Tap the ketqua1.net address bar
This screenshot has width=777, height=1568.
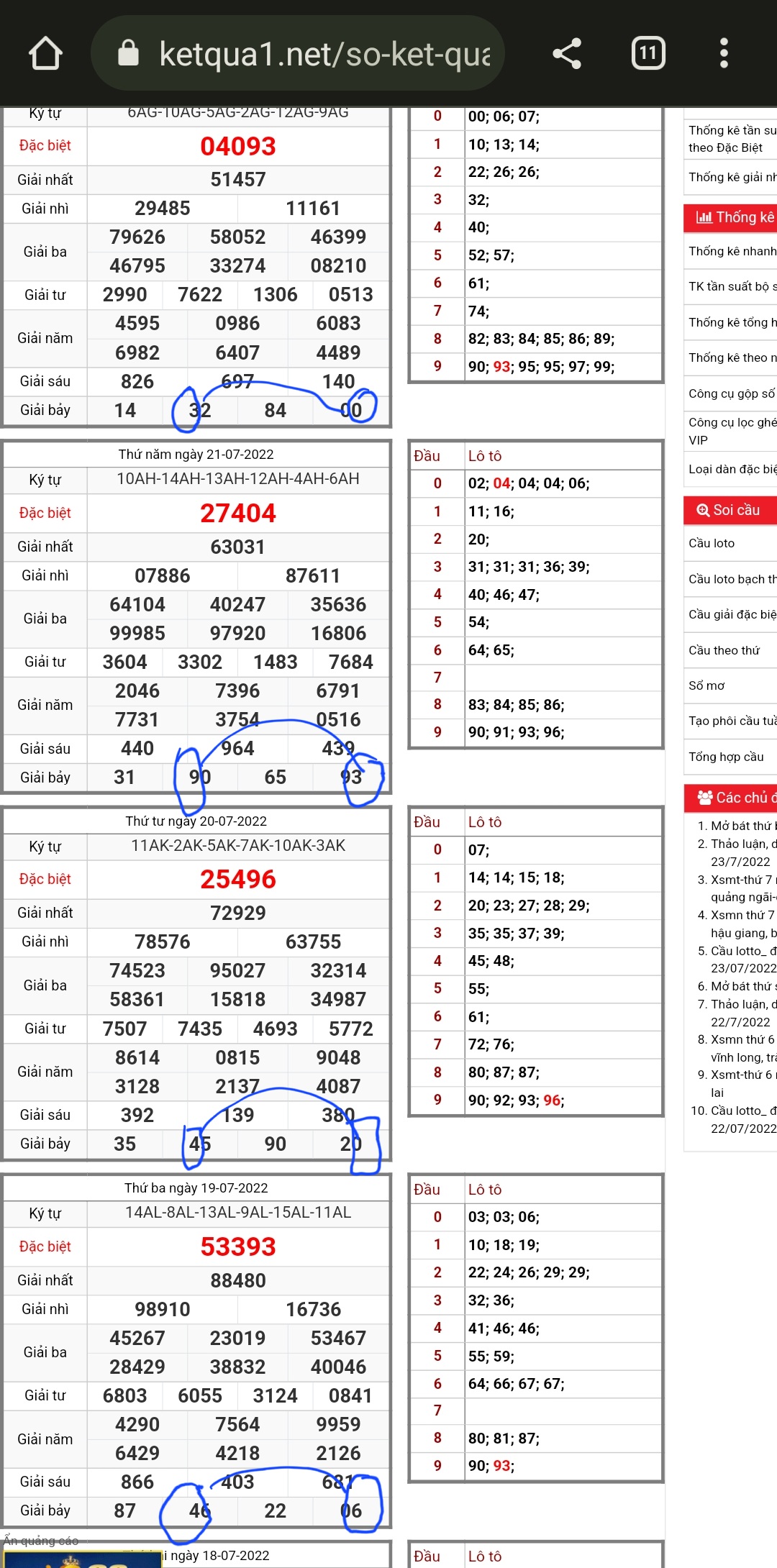point(298,53)
